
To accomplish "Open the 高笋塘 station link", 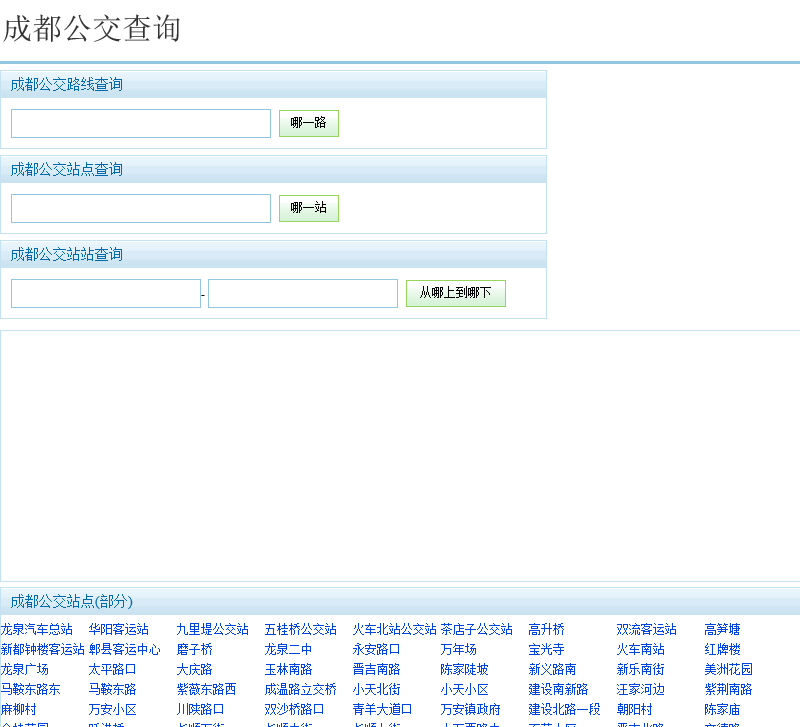I will point(722,630).
